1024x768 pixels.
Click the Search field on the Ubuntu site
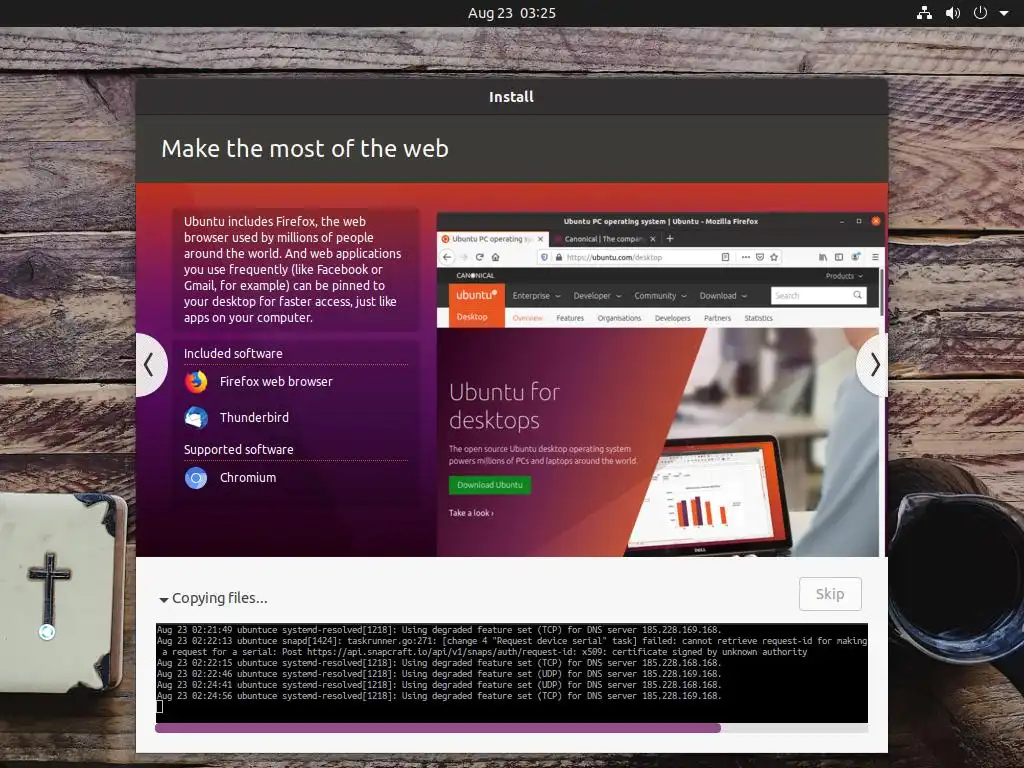pos(819,296)
